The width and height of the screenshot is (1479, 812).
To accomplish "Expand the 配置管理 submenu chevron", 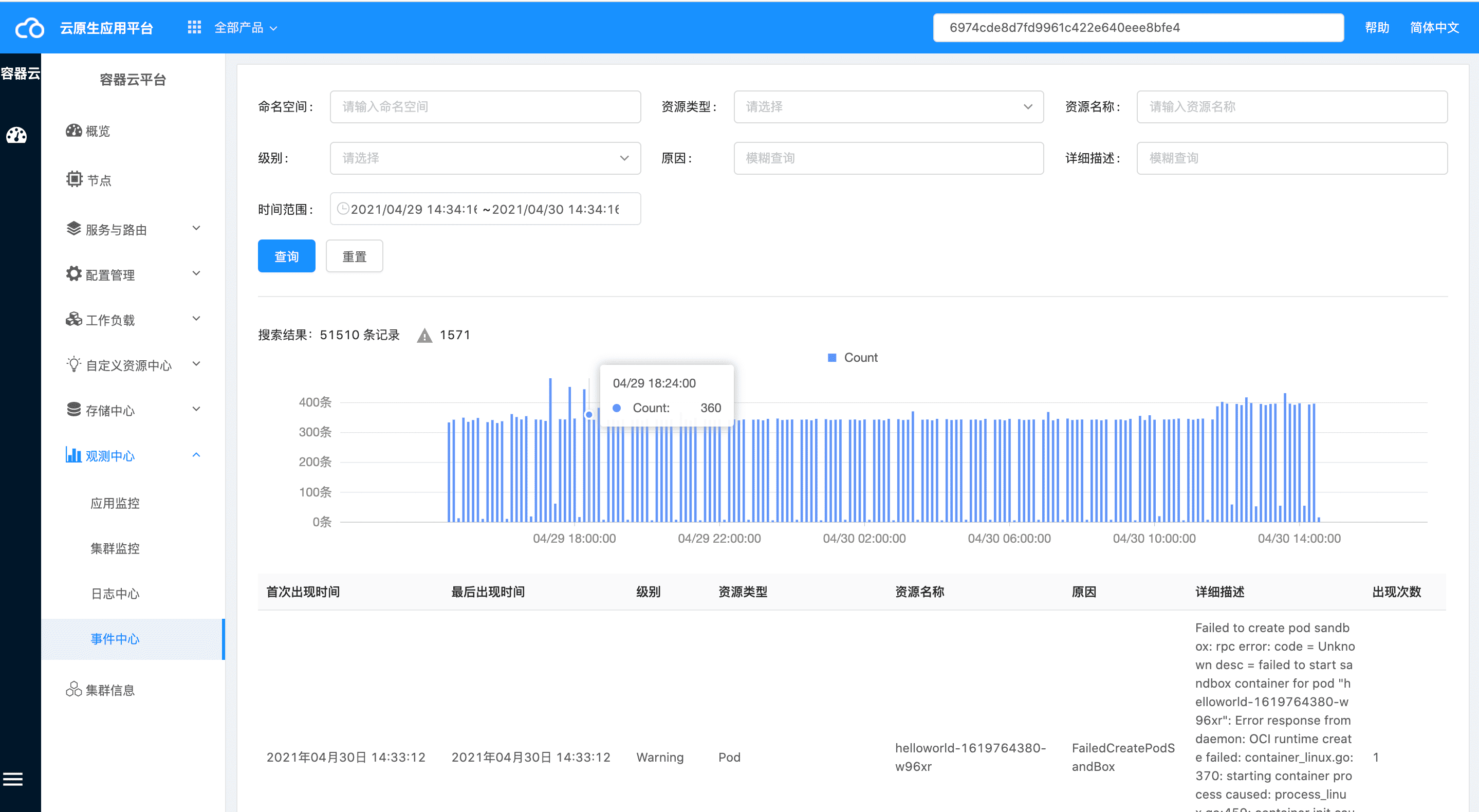I will (x=196, y=274).
